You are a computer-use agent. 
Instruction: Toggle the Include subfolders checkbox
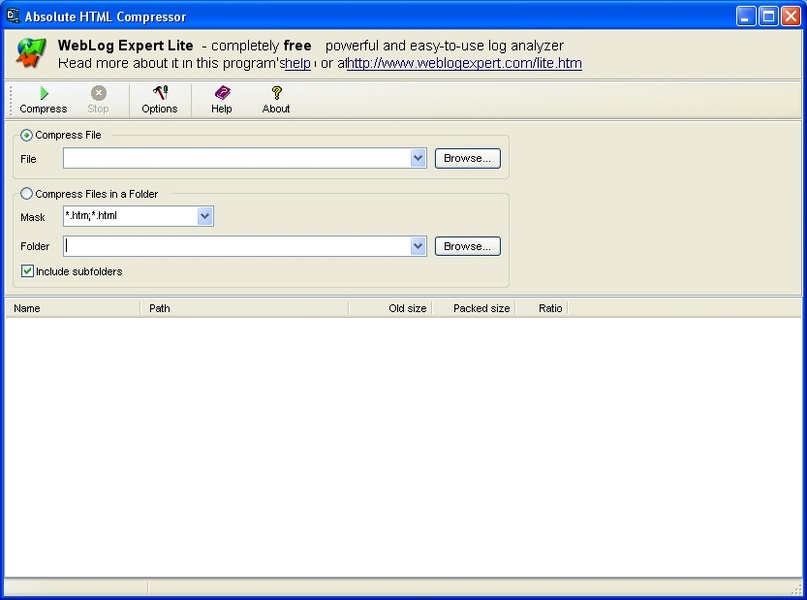(x=27, y=271)
